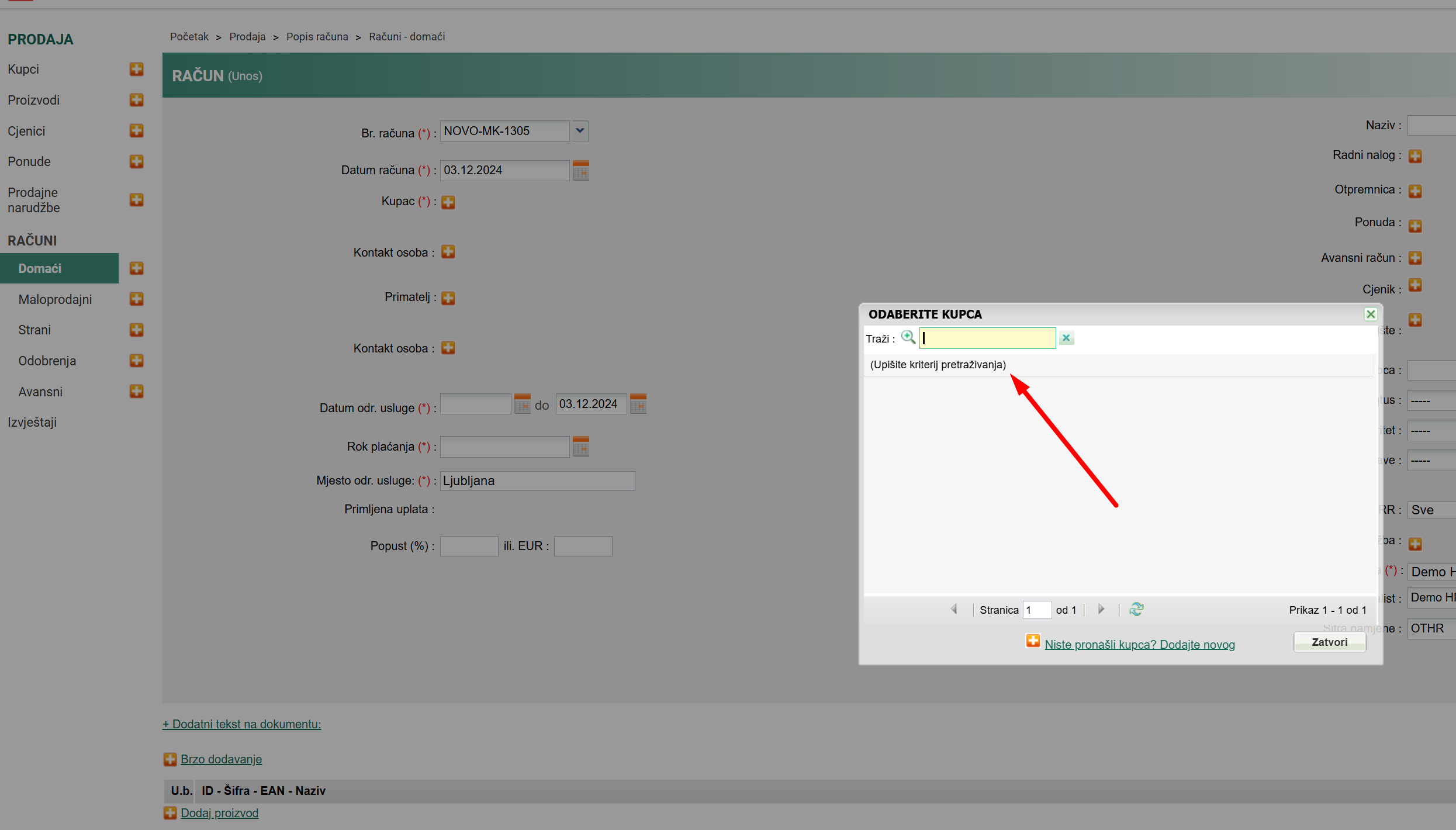Viewport: 1456px width, 830px height.
Task: Click the Traži search input field
Action: [x=987, y=338]
